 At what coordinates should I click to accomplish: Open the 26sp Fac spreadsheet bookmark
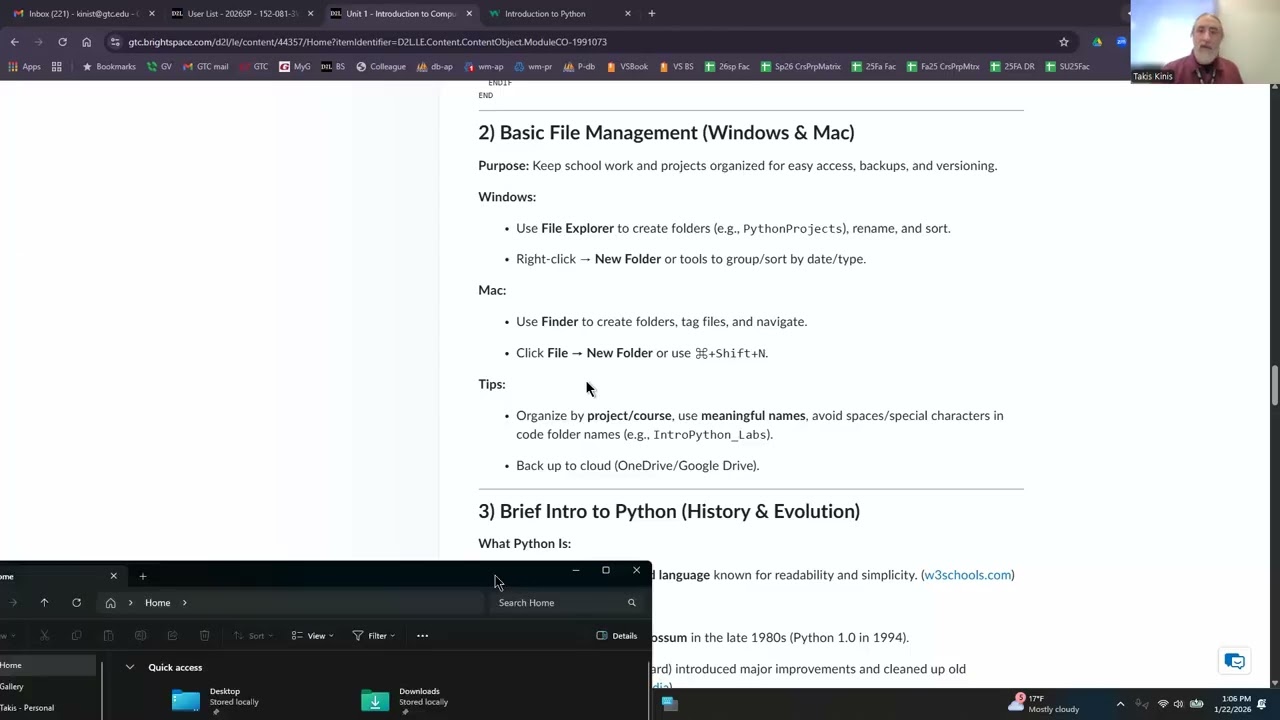(x=727, y=67)
